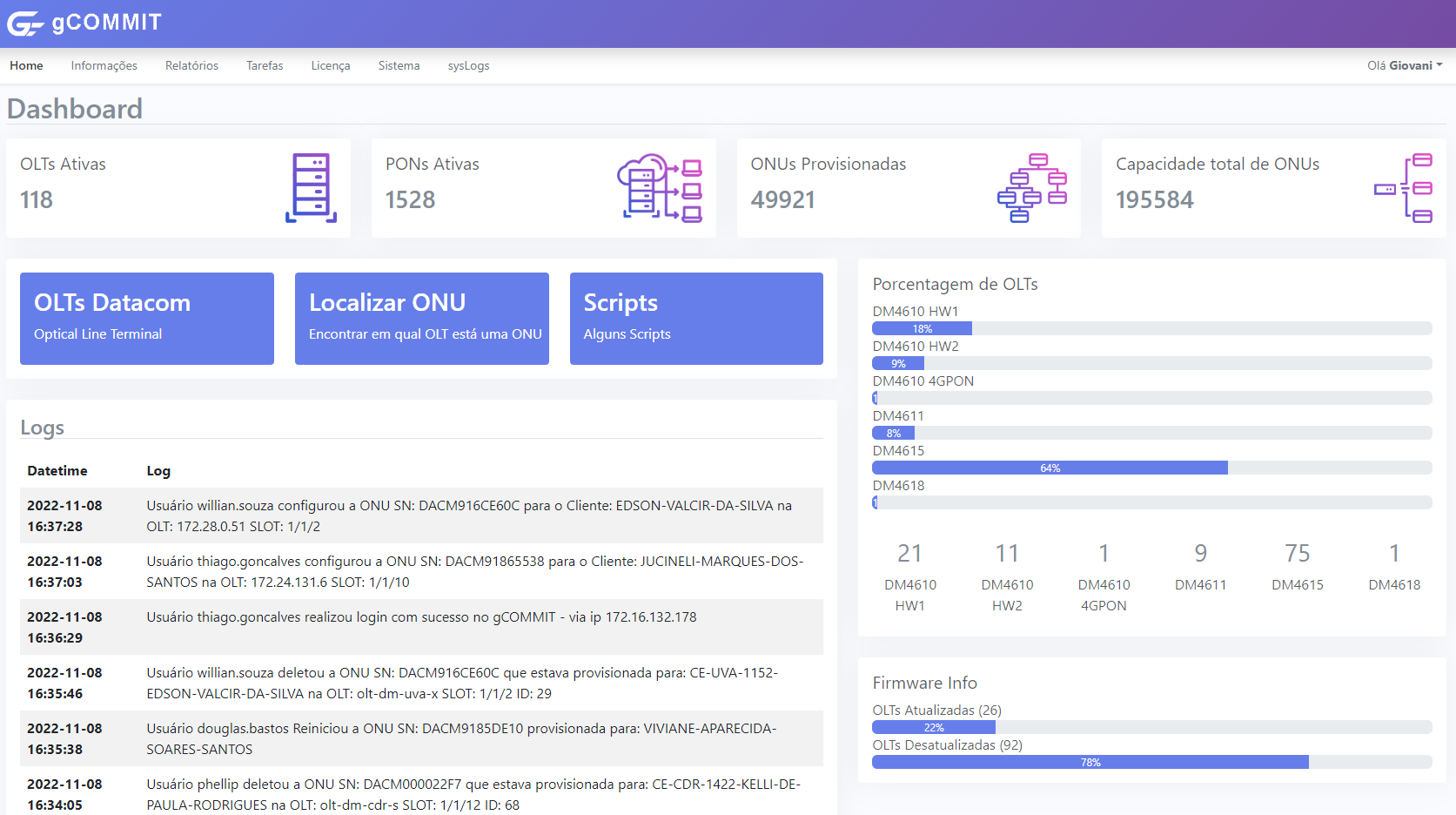Open the OLTs Datacom card
The width and height of the screenshot is (1456, 815).
(147, 319)
